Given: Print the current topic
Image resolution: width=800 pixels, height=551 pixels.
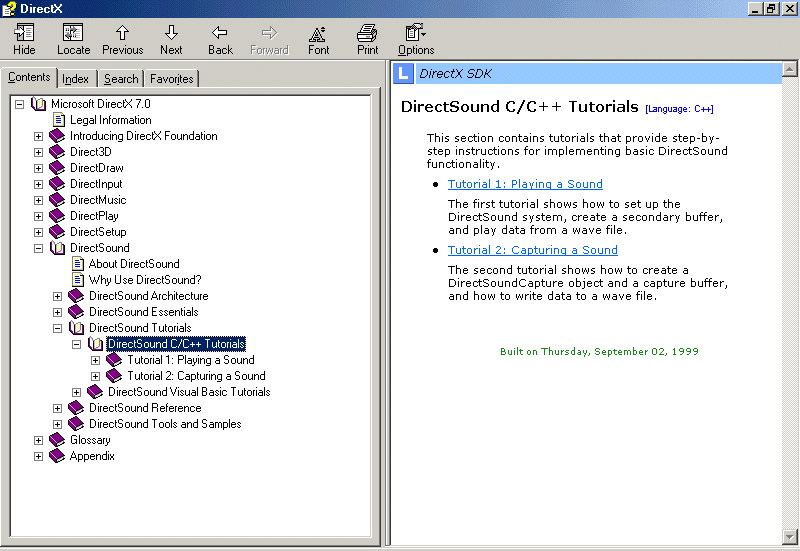Looking at the screenshot, I should (367, 33).
